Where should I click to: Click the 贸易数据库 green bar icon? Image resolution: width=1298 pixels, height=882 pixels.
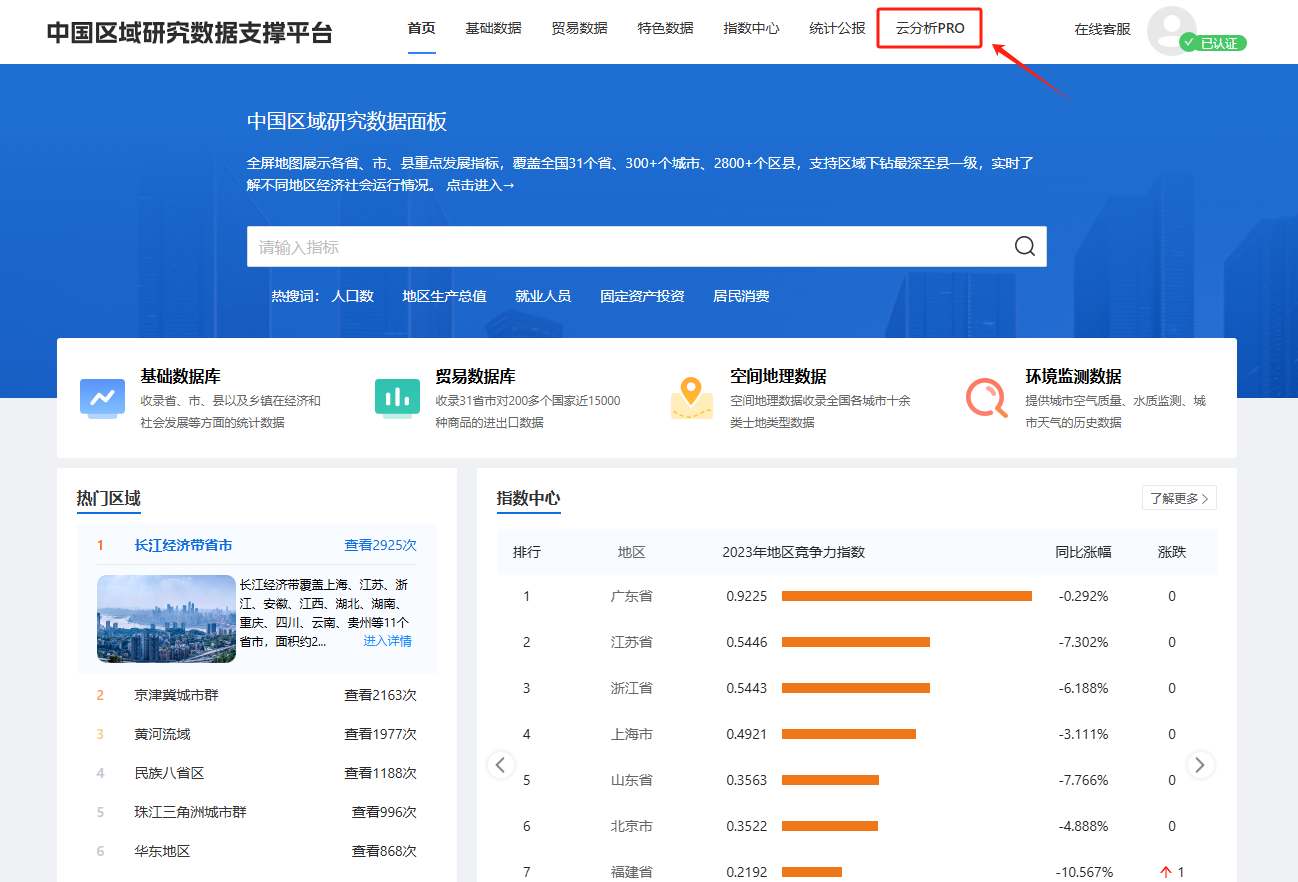(397, 398)
